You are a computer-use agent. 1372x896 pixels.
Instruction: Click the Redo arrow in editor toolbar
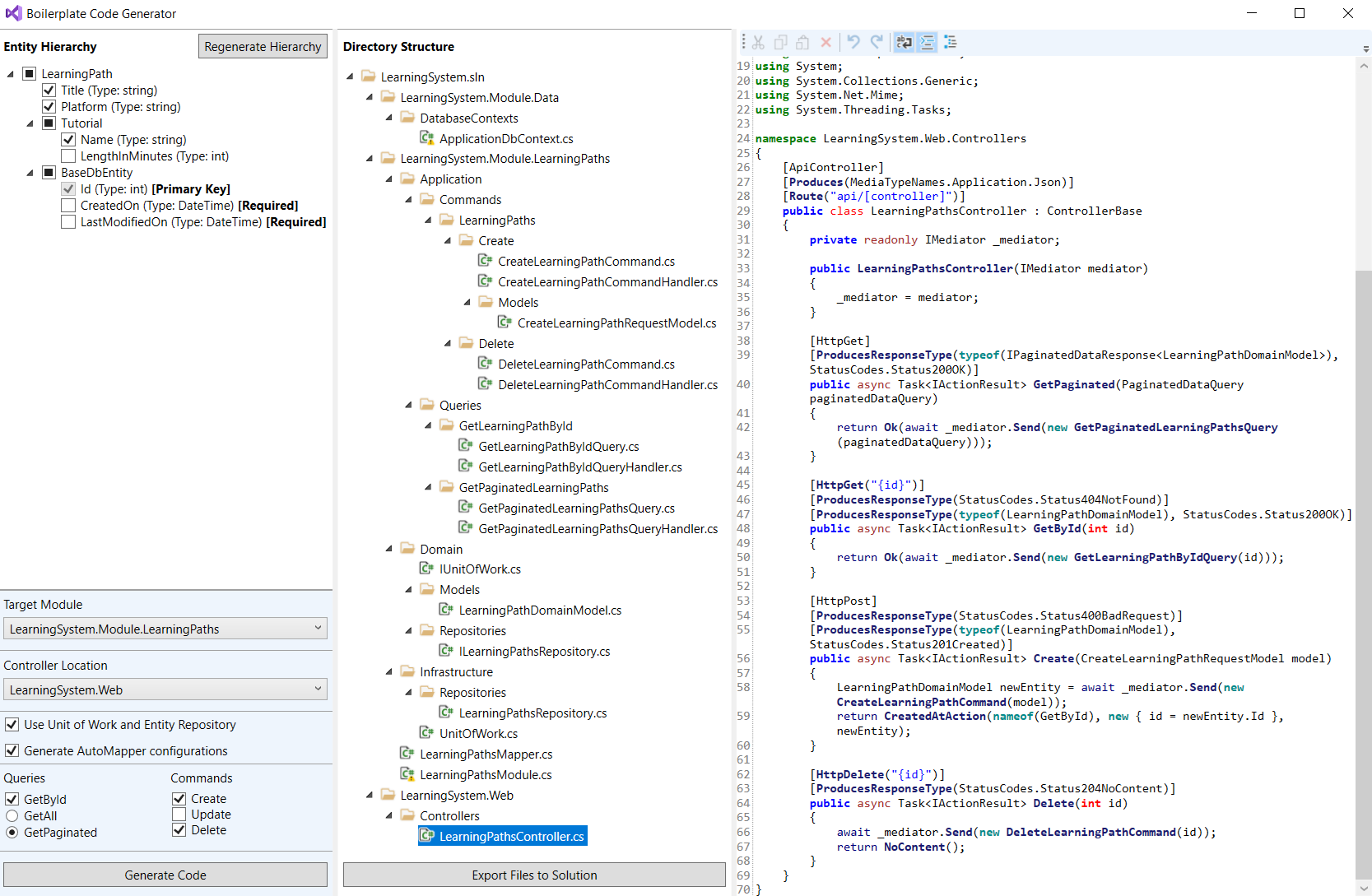pyautogui.click(x=877, y=42)
